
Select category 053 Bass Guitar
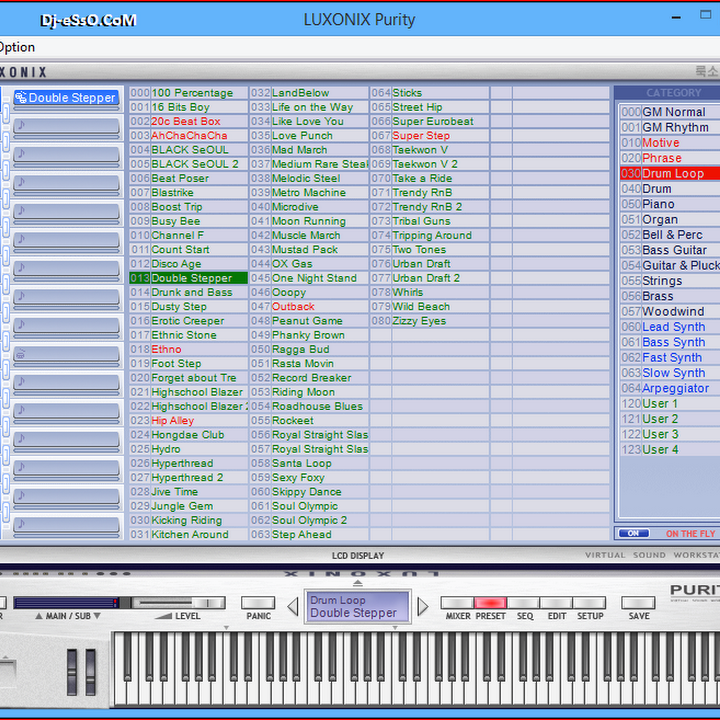(669, 250)
